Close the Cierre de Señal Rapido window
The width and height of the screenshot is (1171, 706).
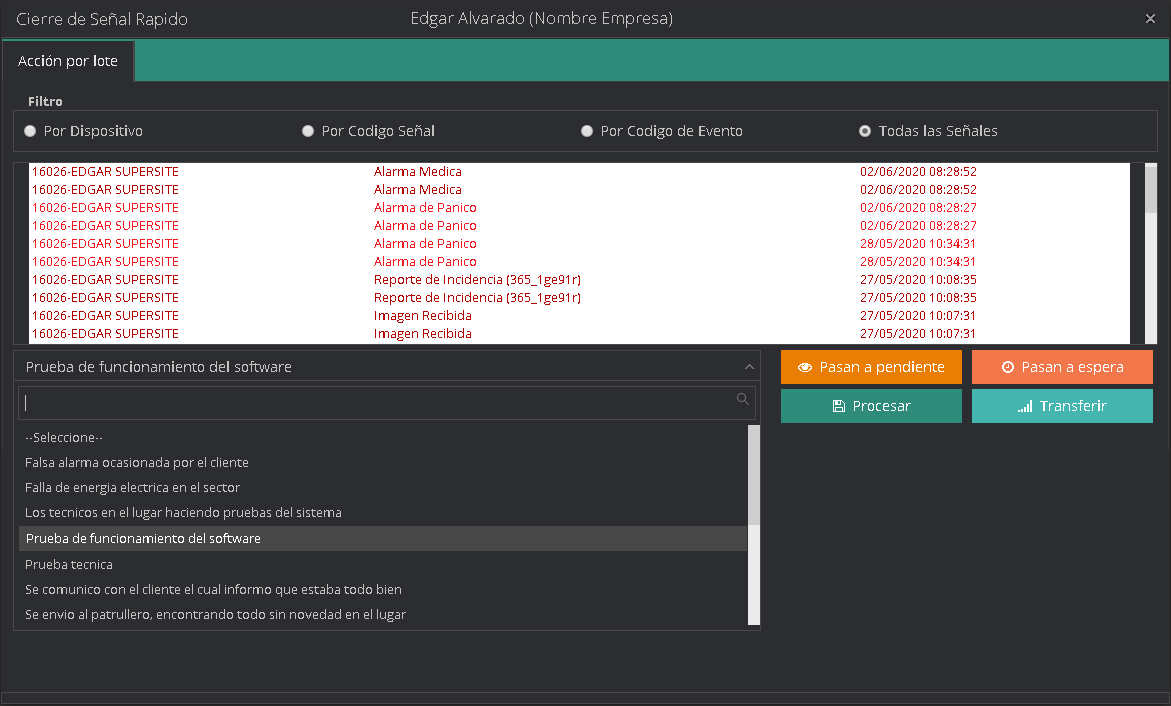1150,19
